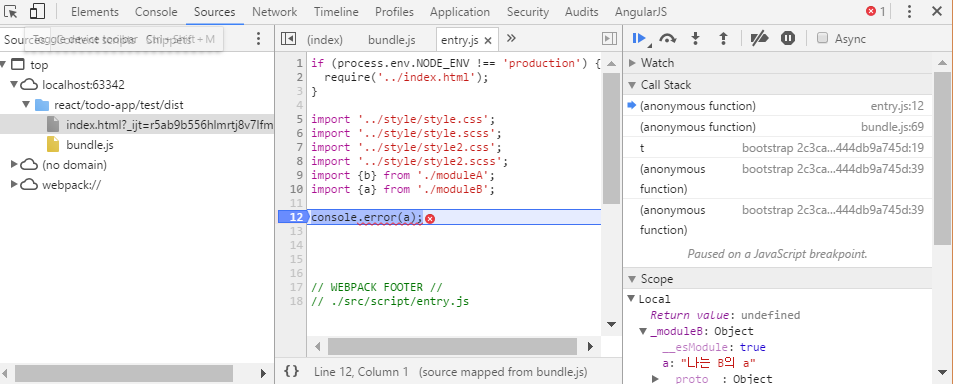This screenshot has width=953, height=384.
Task: Click the a property value string
Action: (x=717, y=363)
